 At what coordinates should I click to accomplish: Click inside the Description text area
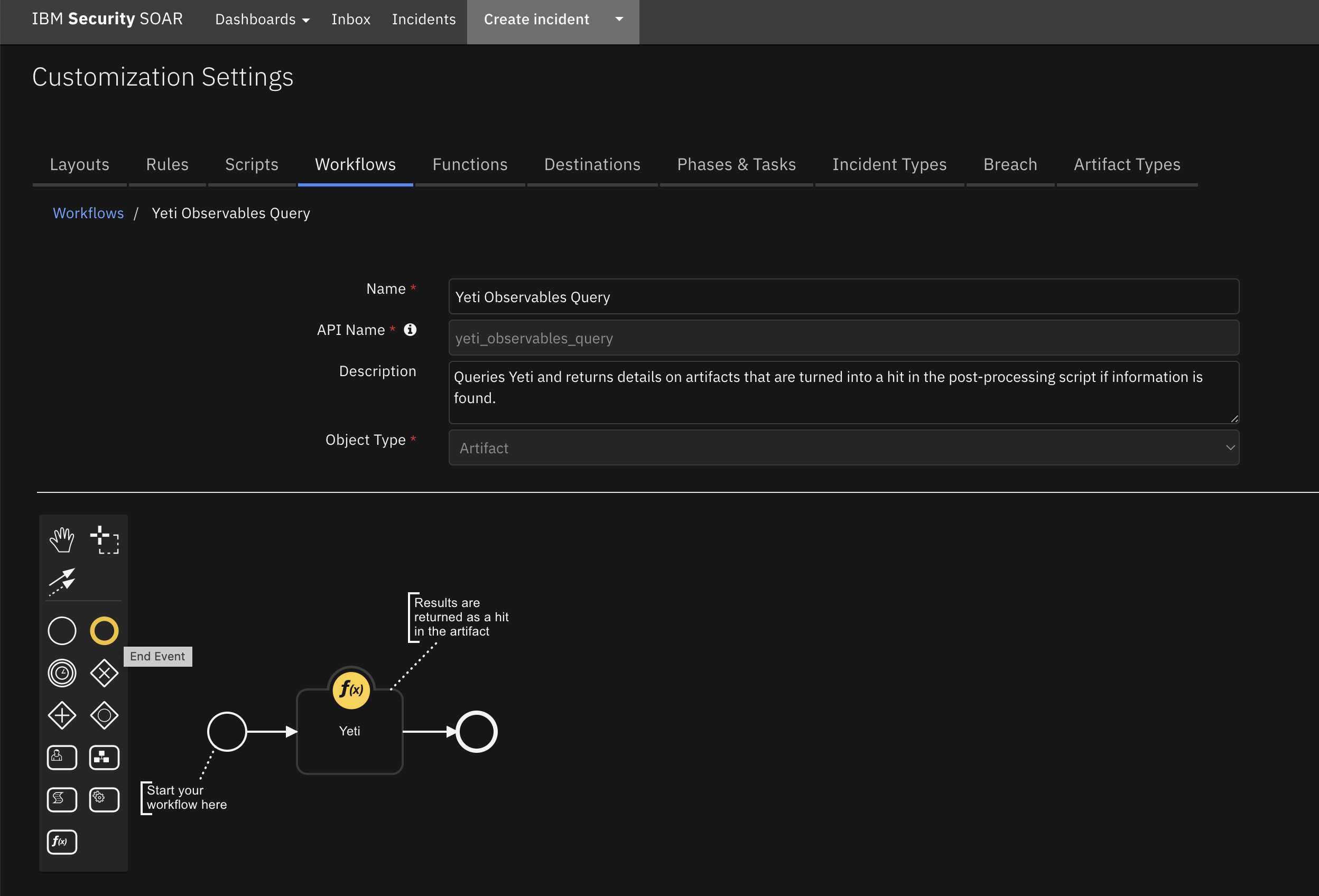[x=843, y=392]
